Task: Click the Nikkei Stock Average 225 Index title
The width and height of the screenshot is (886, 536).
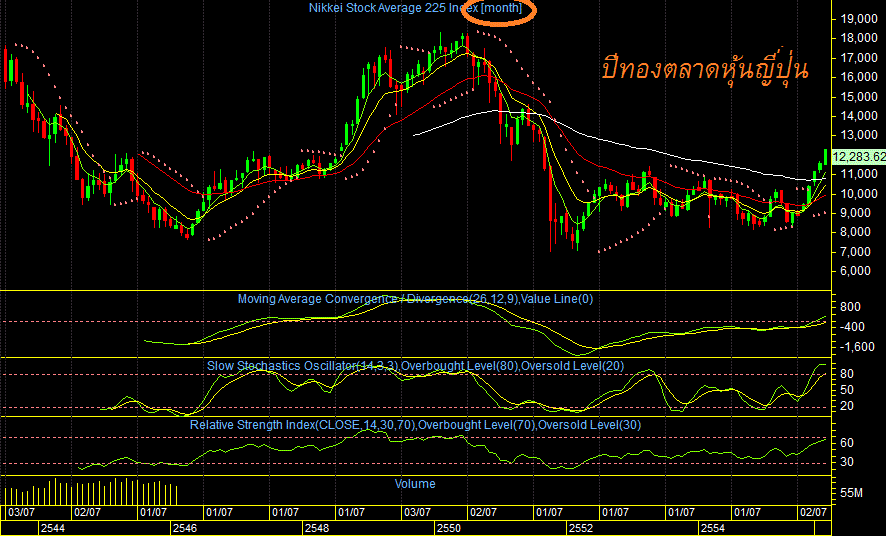Action: [415, 8]
